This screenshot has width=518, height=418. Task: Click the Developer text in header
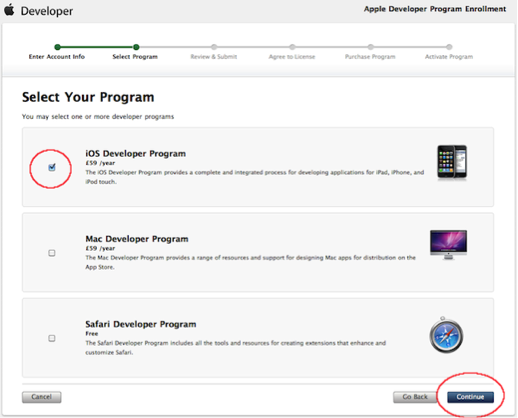[47, 11]
